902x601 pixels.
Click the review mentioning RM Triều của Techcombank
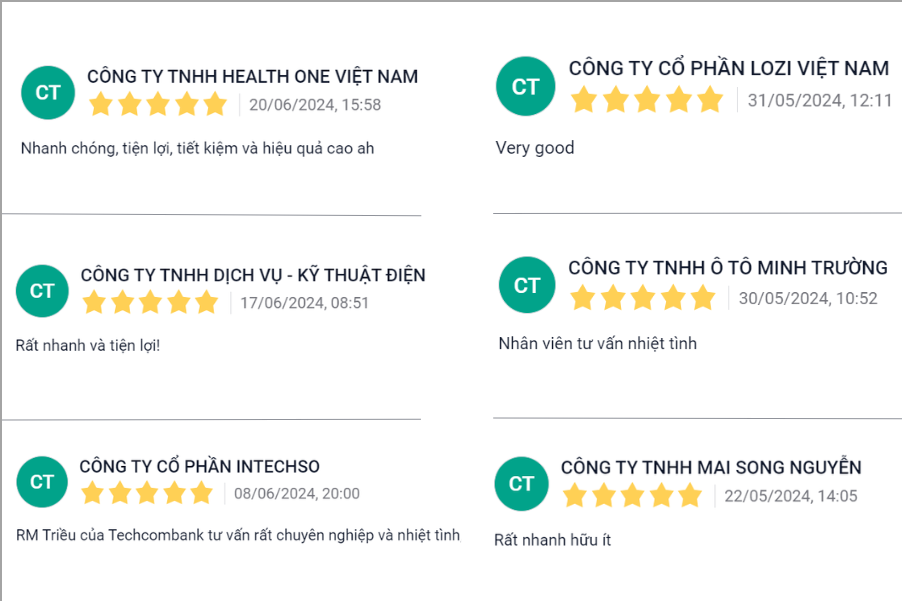pyautogui.click(x=238, y=535)
